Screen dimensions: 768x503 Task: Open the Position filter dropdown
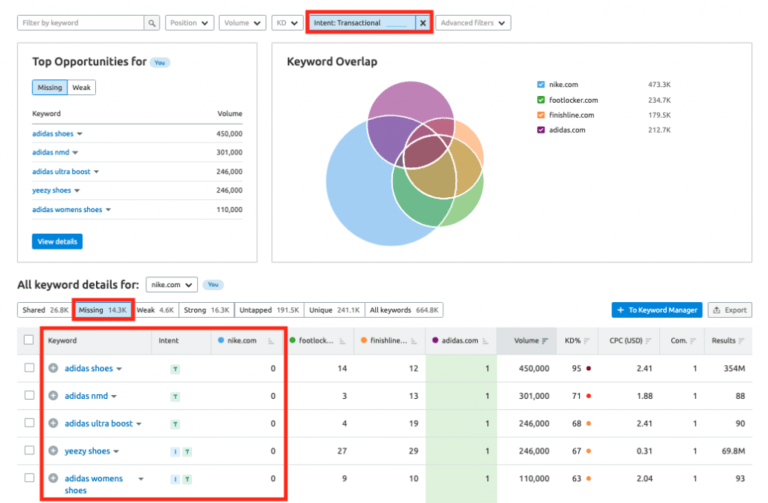point(190,23)
